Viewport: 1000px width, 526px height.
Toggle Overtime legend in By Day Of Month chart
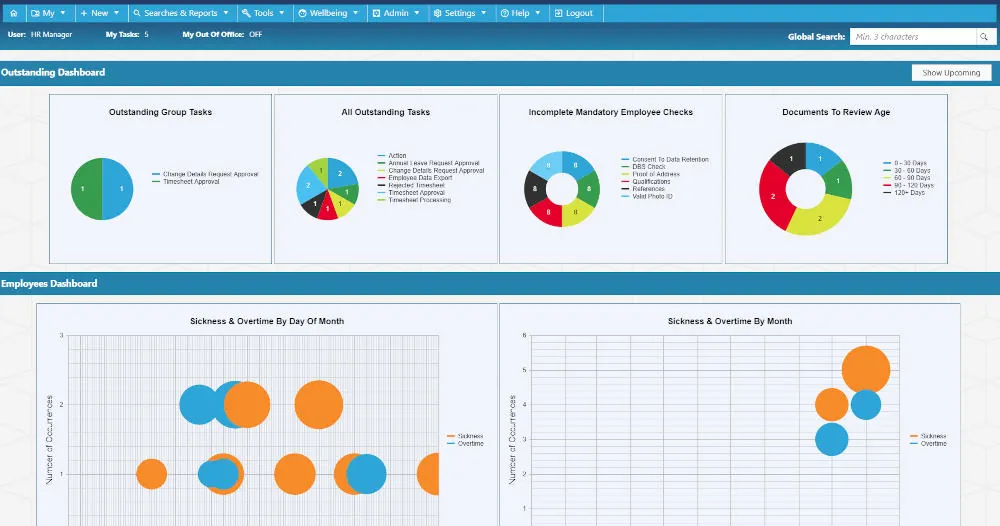(465, 444)
